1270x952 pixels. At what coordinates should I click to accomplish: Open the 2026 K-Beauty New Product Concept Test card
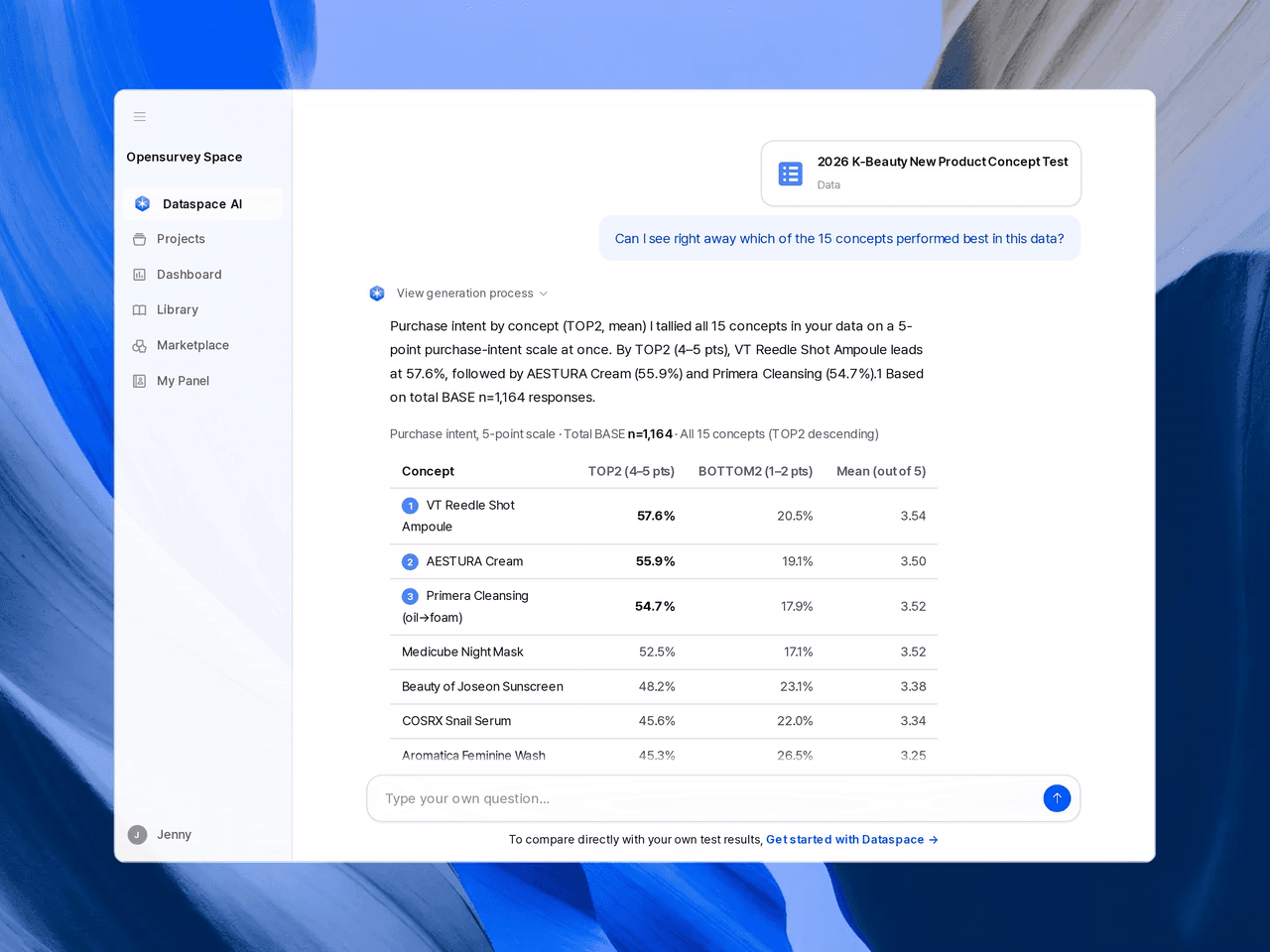pos(921,174)
